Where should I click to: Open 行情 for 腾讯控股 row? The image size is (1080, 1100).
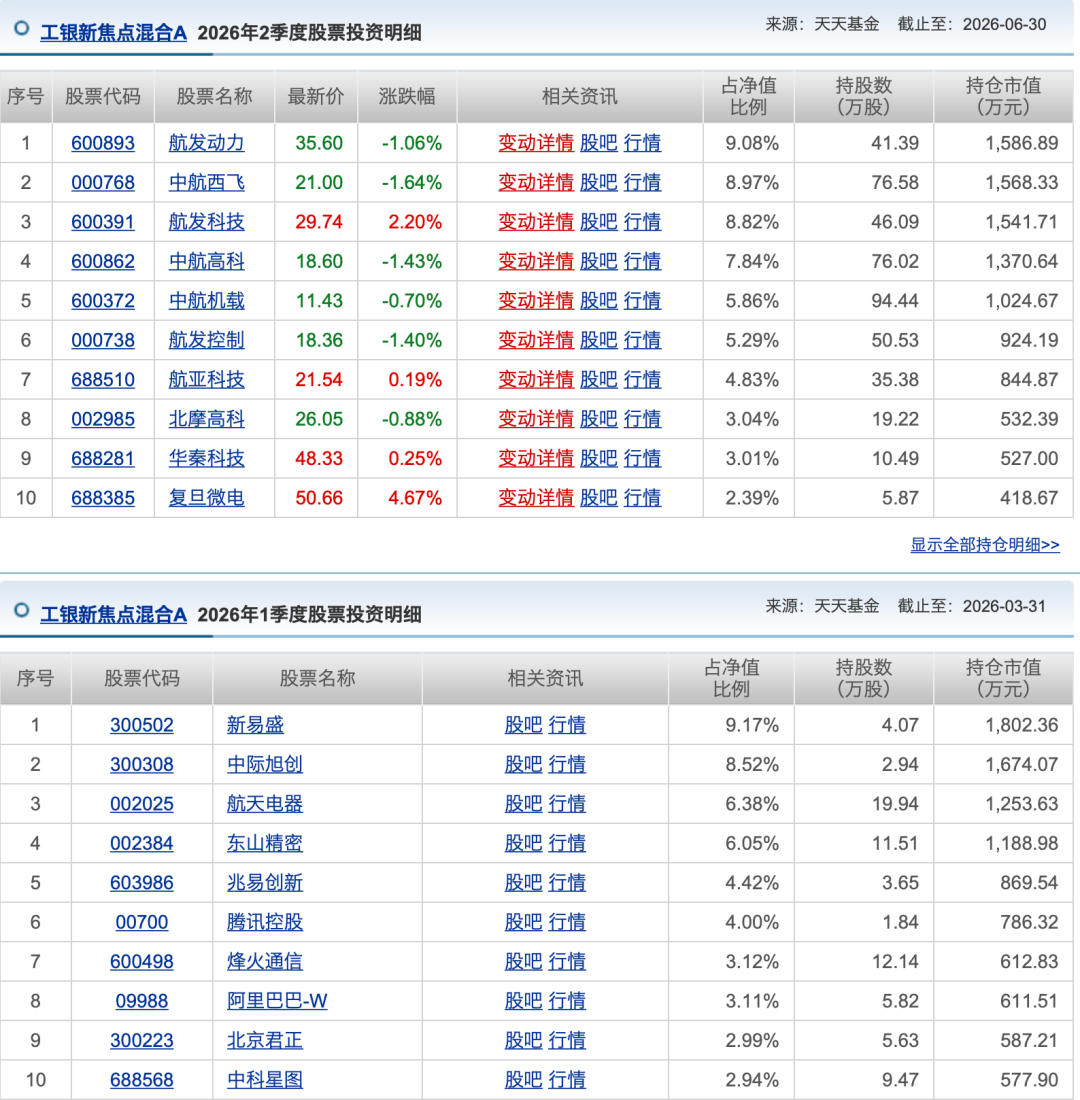pyautogui.click(x=567, y=922)
